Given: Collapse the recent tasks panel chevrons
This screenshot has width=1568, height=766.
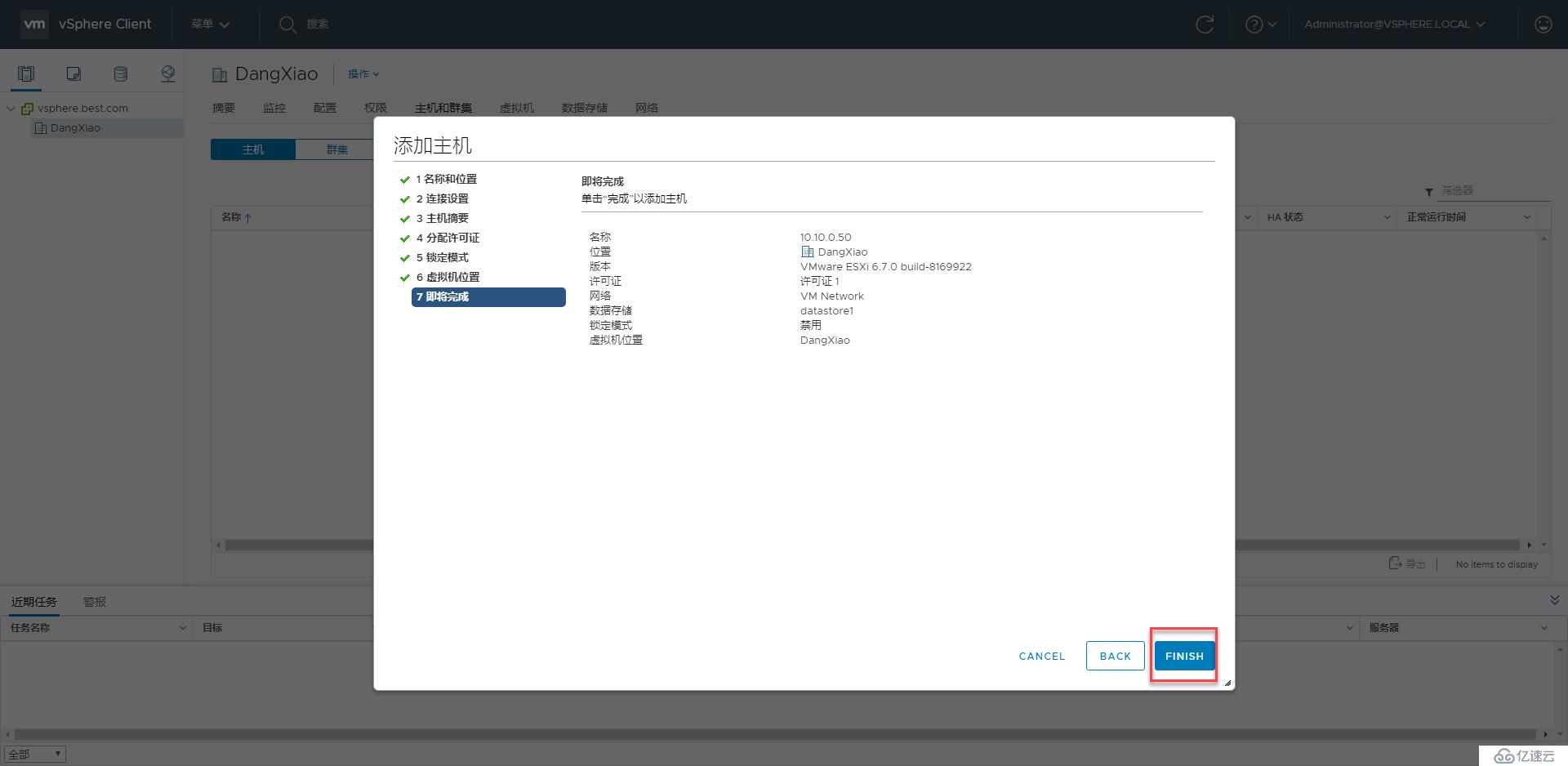Looking at the screenshot, I should (1554, 600).
